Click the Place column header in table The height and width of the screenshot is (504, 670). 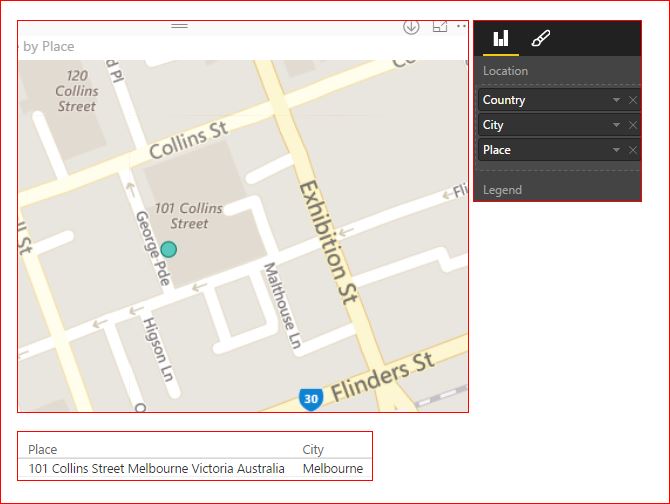[42, 449]
